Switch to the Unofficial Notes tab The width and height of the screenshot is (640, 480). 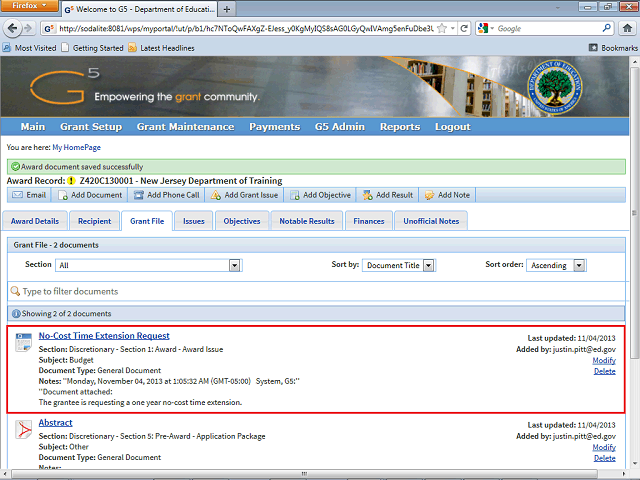[431, 221]
